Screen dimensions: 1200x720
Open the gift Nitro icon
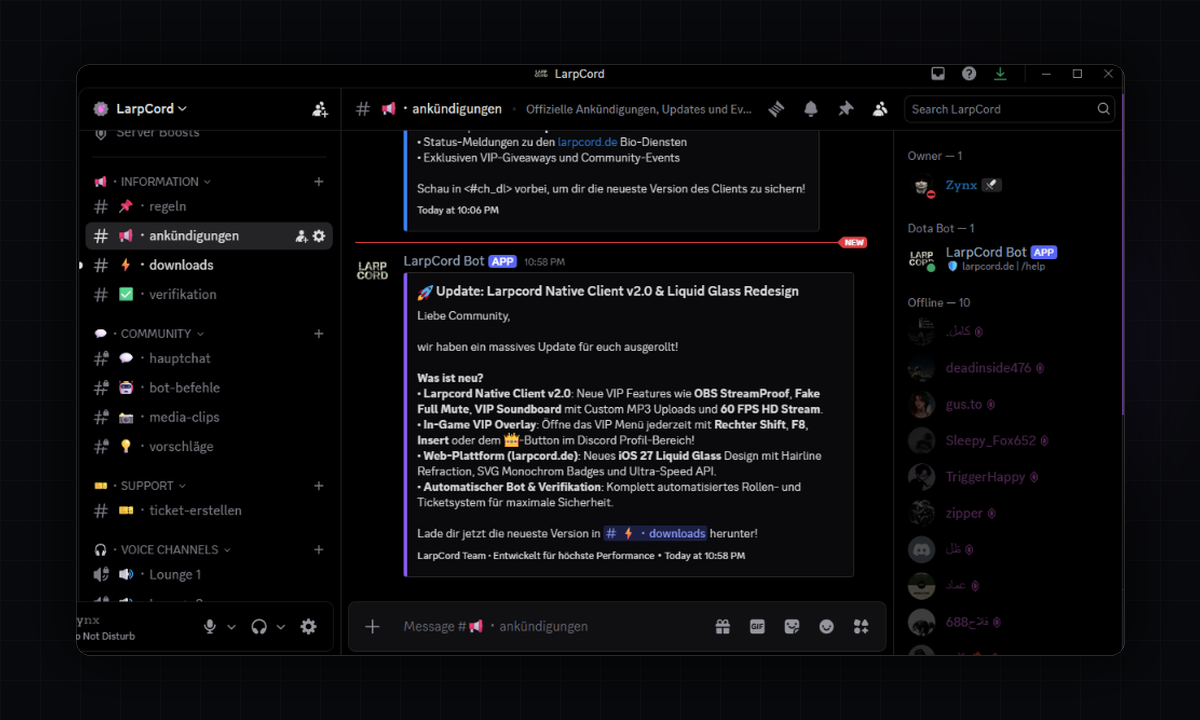pos(722,626)
